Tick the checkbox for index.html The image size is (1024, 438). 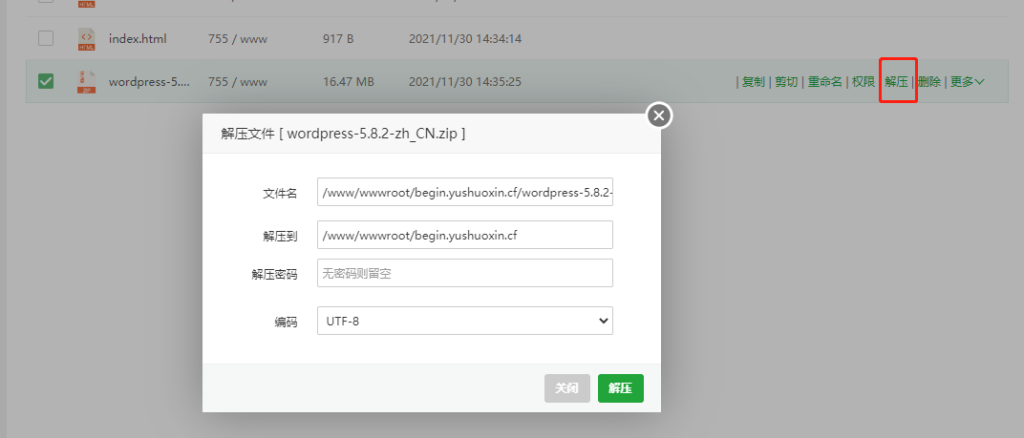pos(46,39)
